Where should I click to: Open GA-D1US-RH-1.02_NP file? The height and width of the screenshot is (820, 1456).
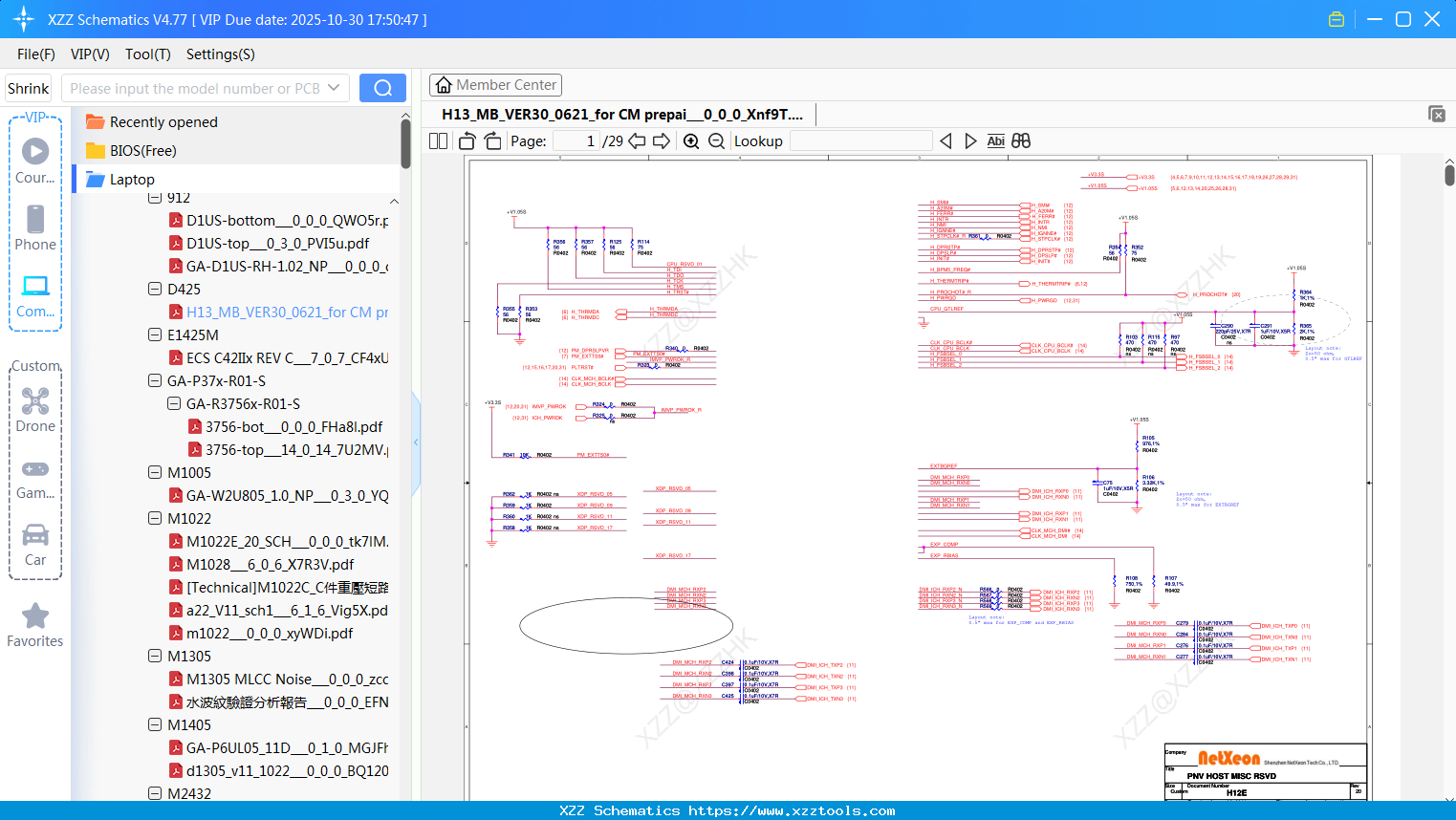pyautogui.click(x=279, y=267)
